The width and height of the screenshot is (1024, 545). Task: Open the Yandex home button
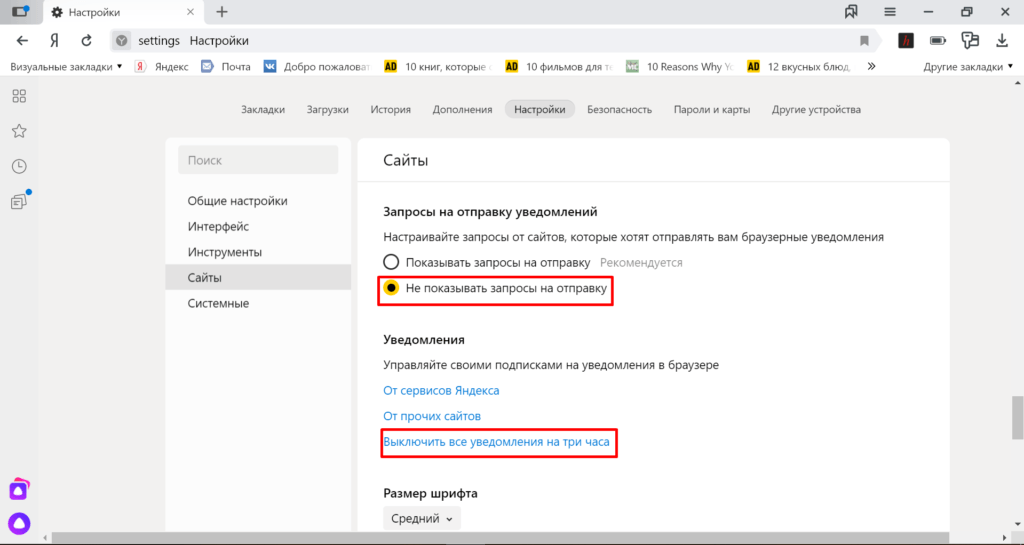(54, 40)
